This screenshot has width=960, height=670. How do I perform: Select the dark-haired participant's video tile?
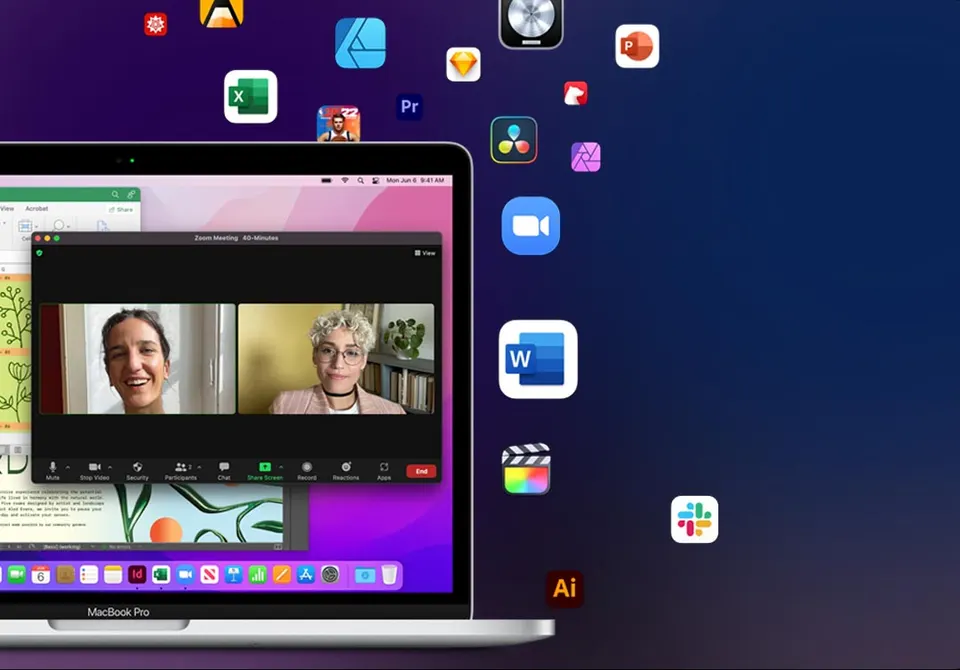coord(138,359)
